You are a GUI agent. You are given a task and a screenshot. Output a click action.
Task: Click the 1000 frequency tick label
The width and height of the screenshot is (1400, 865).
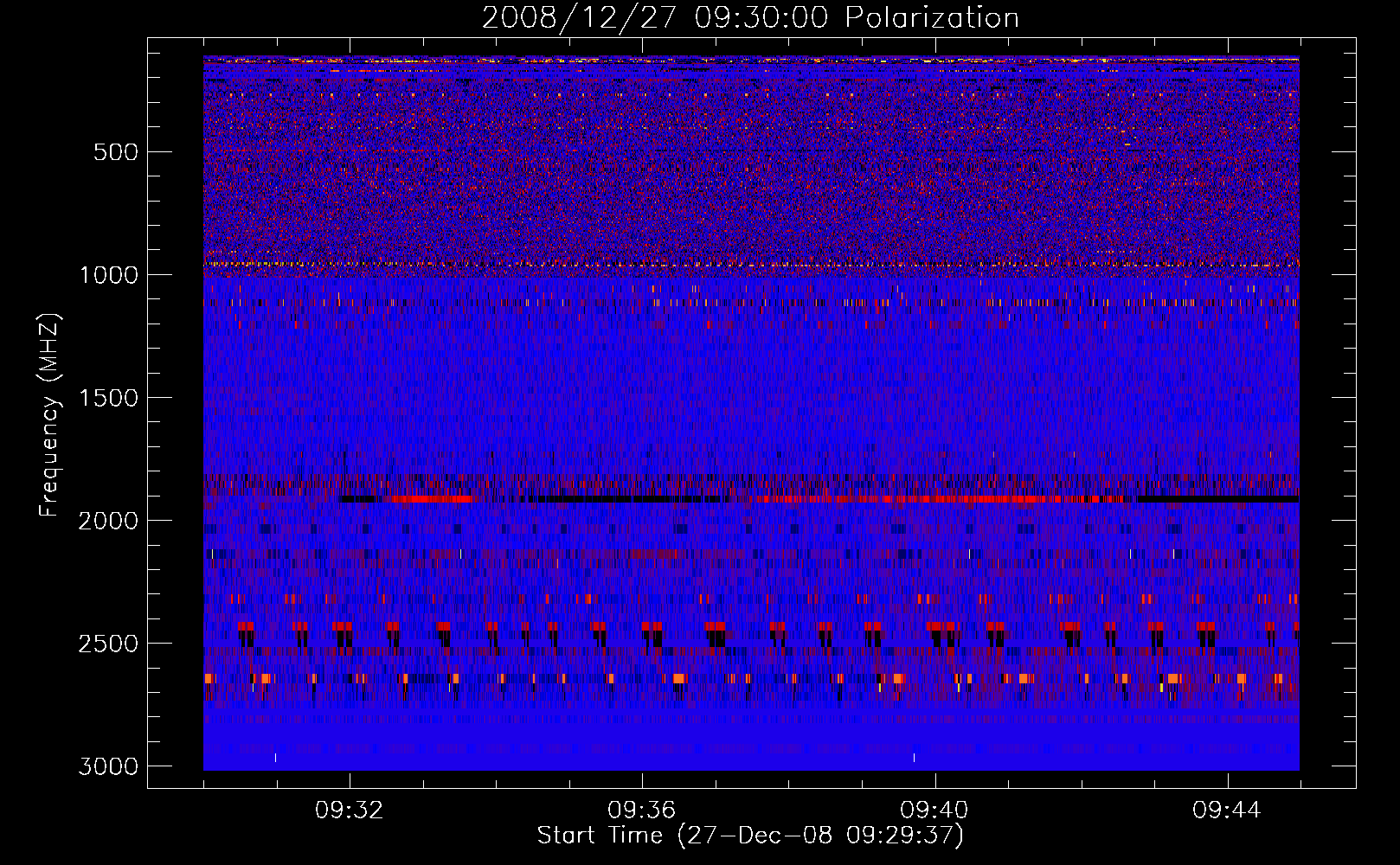[x=108, y=275]
